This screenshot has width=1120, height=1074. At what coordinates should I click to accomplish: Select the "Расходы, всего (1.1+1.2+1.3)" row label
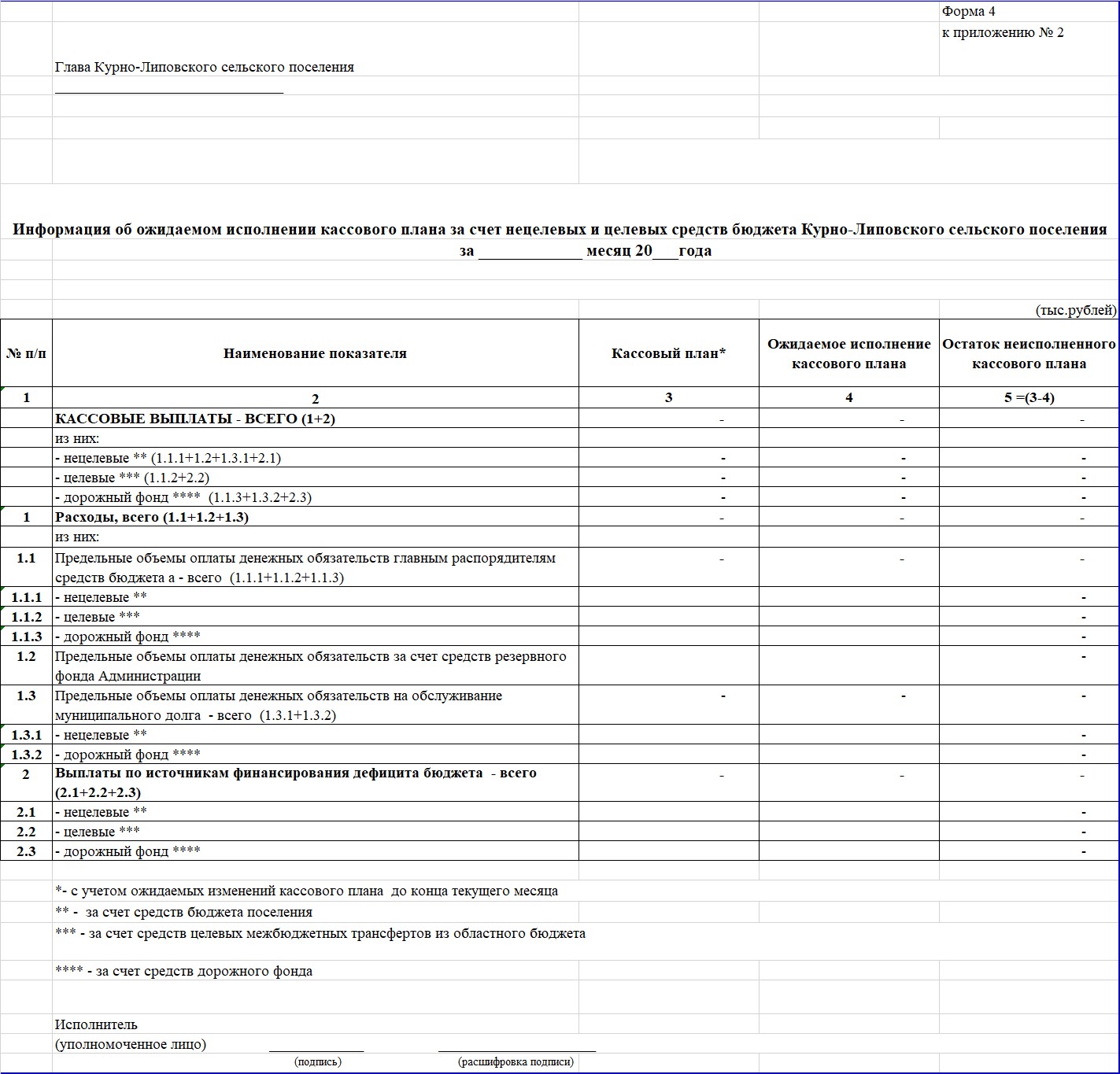click(x=152, y=517)
